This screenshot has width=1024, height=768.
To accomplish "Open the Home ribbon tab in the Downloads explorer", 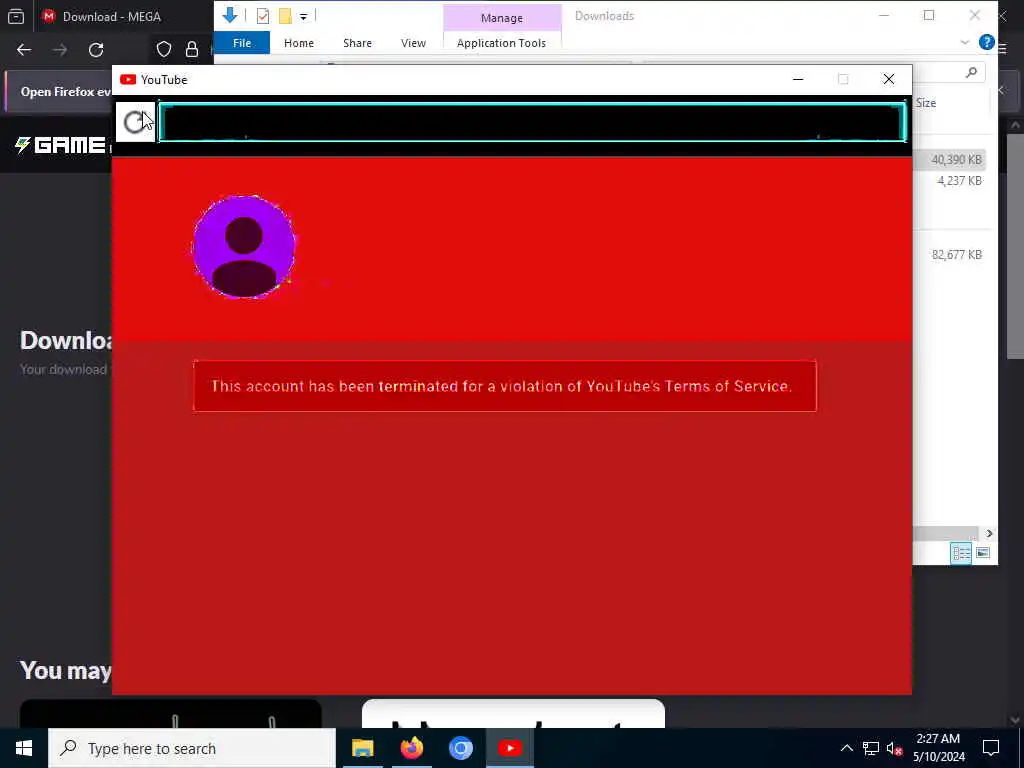I will (299, 43).
